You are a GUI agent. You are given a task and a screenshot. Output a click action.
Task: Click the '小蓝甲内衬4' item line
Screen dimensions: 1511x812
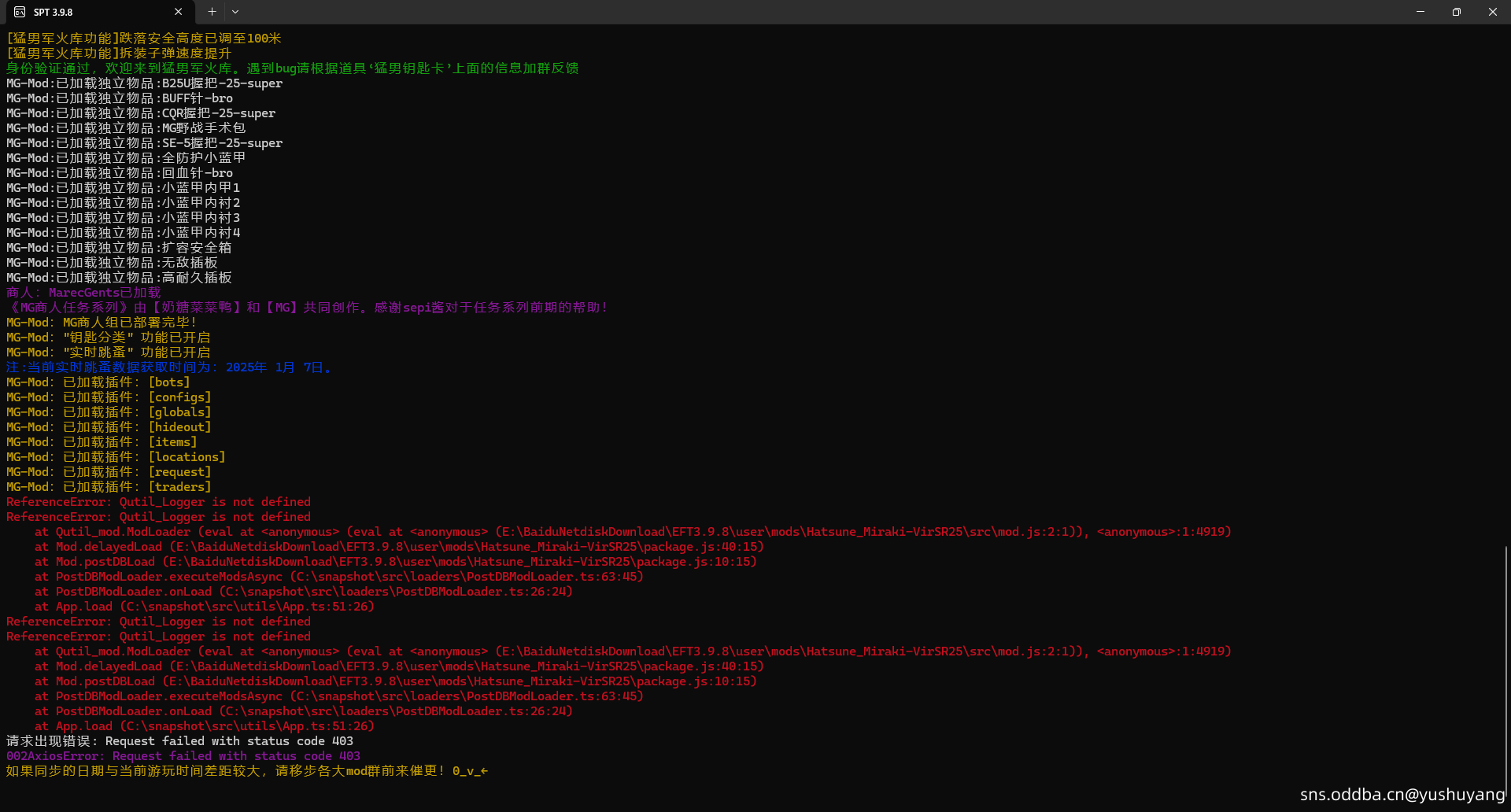(x=123, y=233)
